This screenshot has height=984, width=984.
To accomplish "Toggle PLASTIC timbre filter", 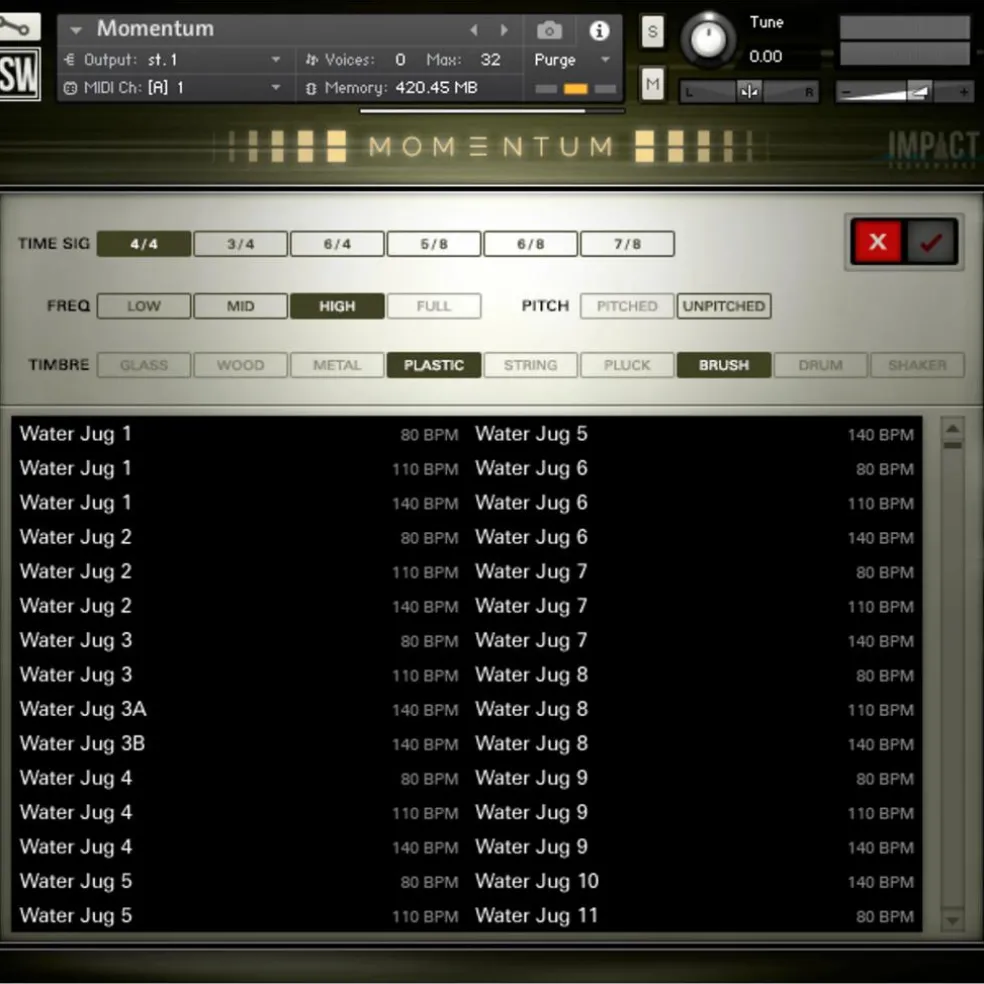I will [x=434, y=365].
